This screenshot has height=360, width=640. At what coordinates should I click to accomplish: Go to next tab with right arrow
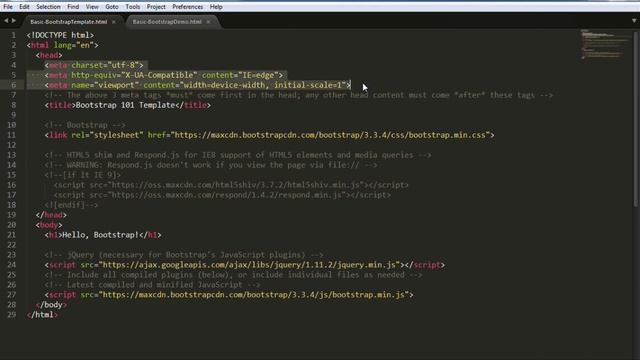[x=14, y=20]
